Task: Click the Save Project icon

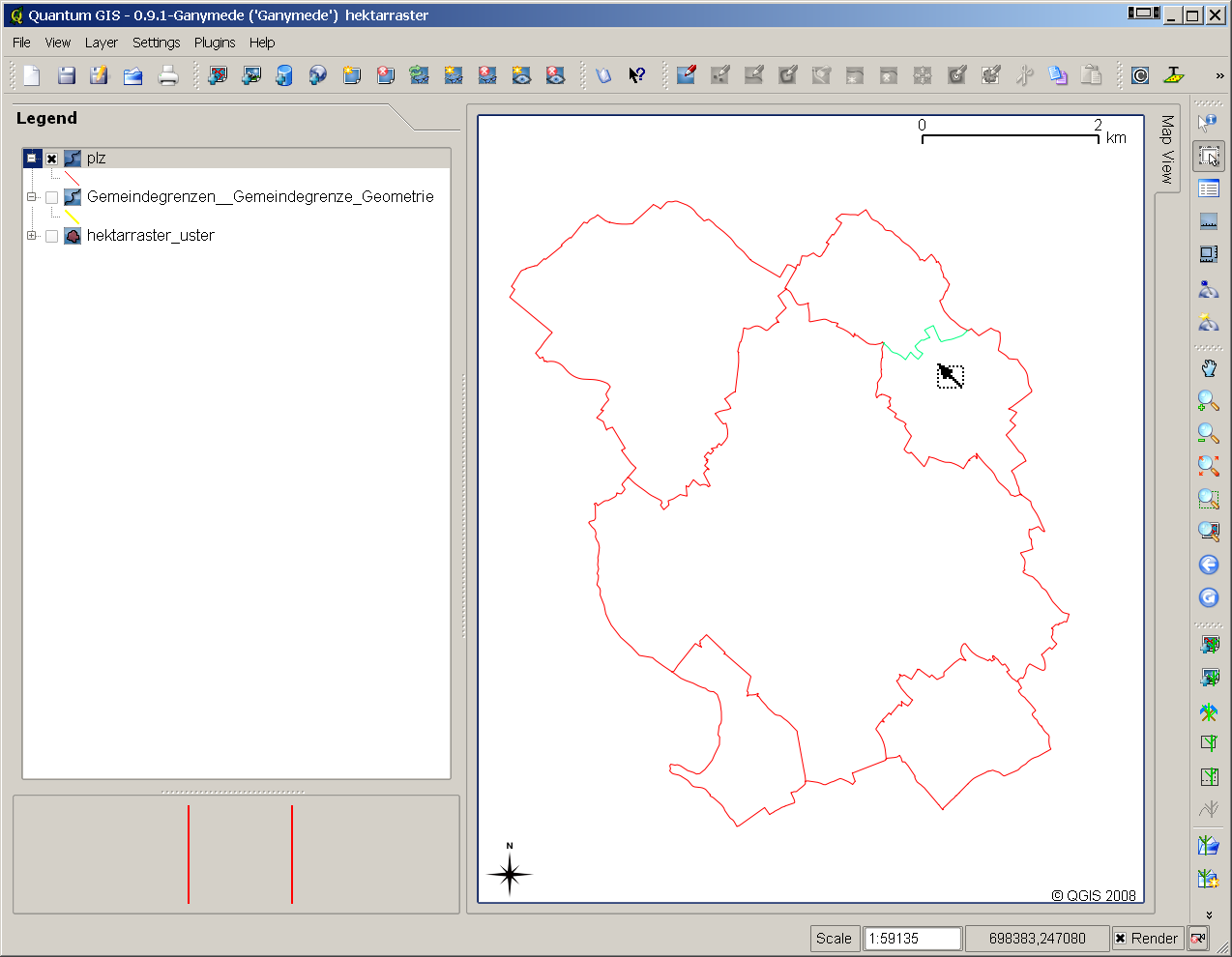Action: (66, 75)
